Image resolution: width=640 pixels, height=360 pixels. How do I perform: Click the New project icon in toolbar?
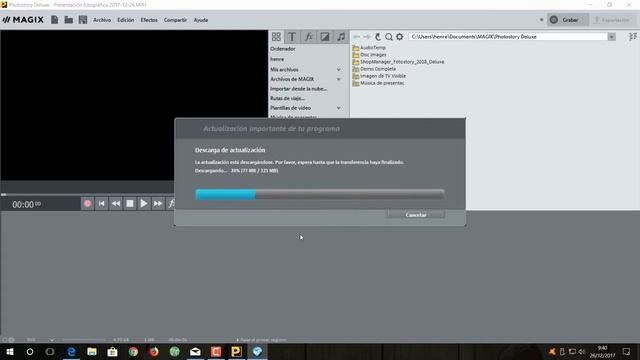click(54, 20)
